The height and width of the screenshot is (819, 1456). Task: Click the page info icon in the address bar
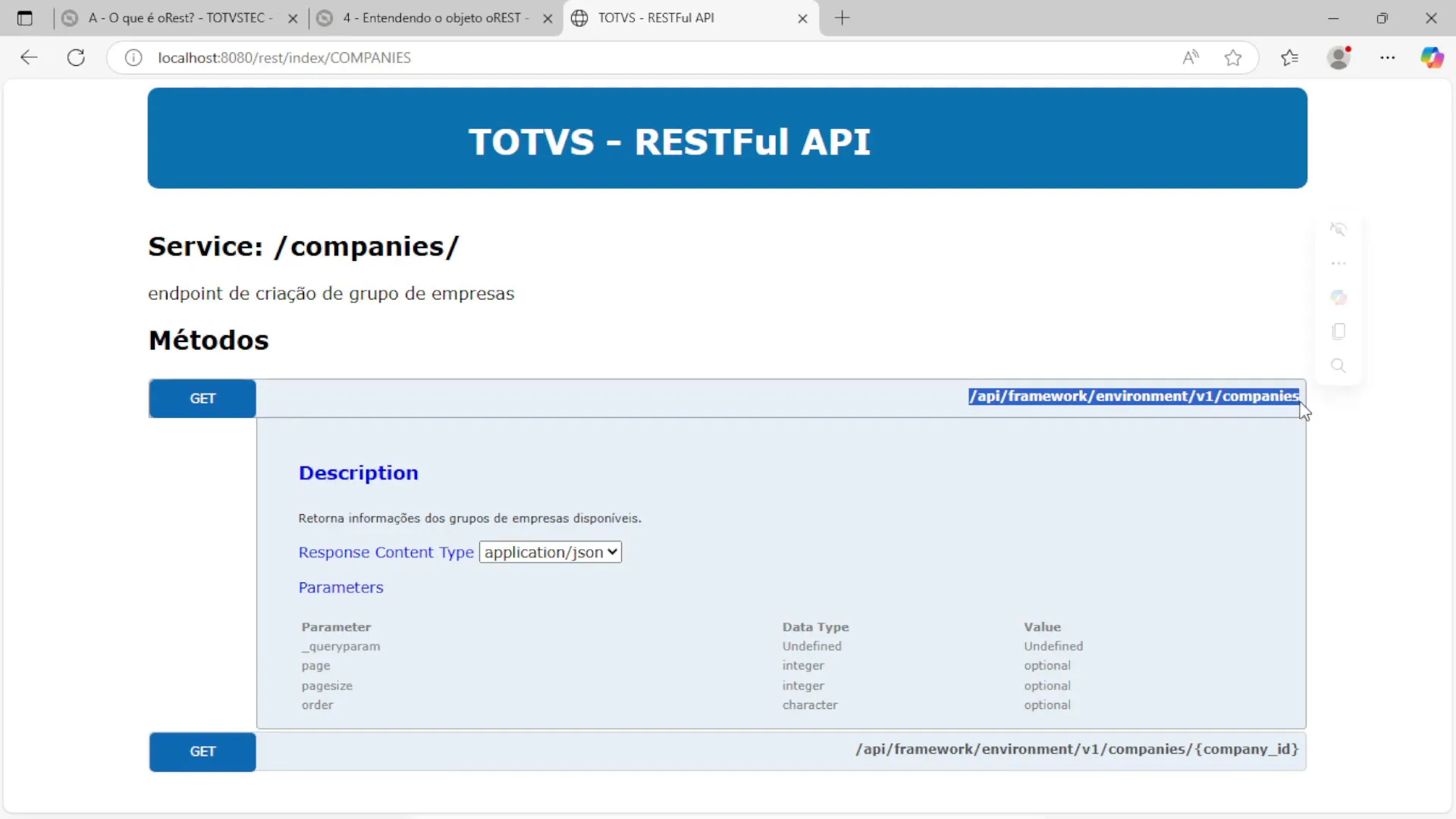[x=133, y=57]
